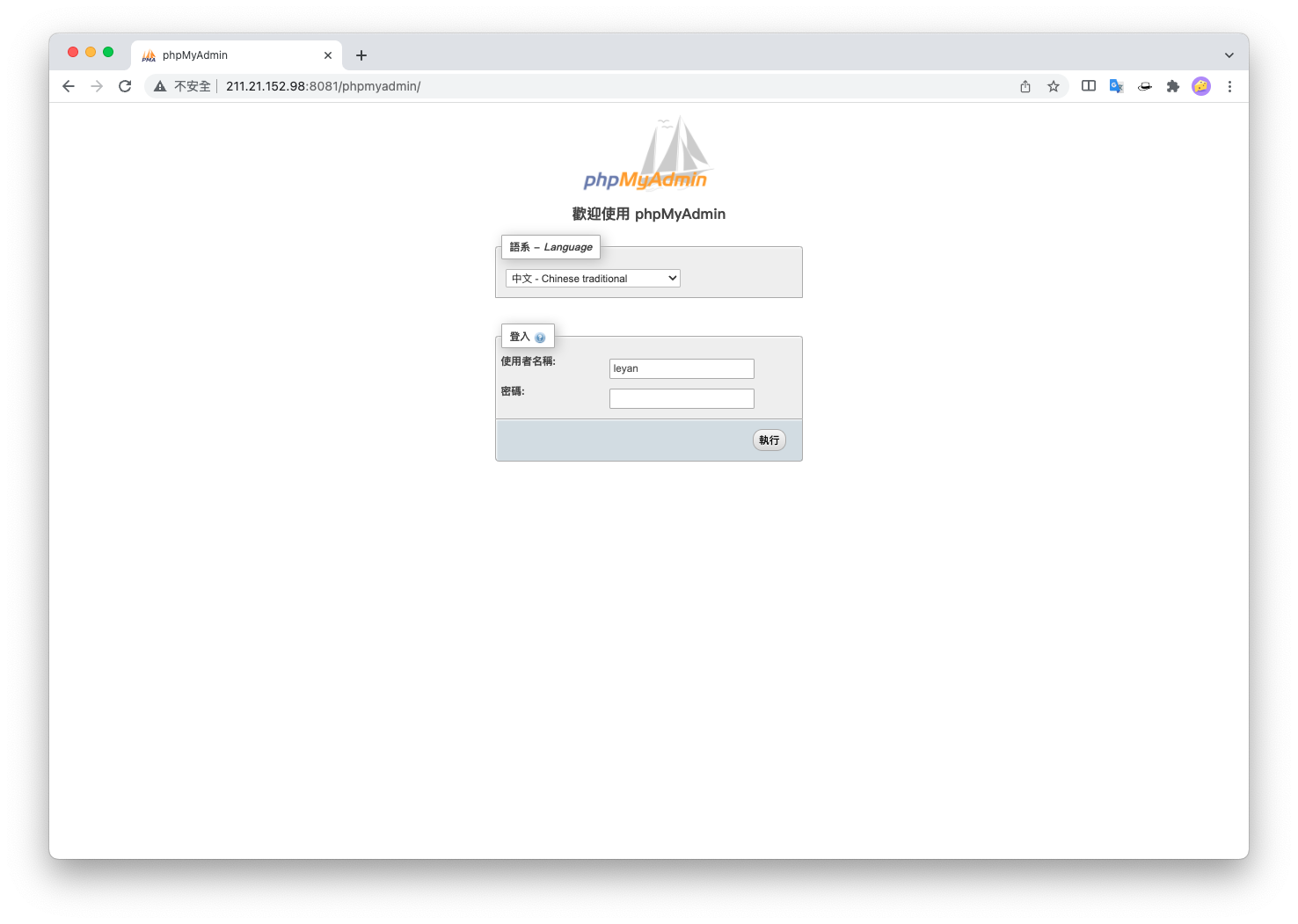This screenshot has width=1298, height=924.
Task: Click the yellow macOS minimize button
Action: [91, 52]
